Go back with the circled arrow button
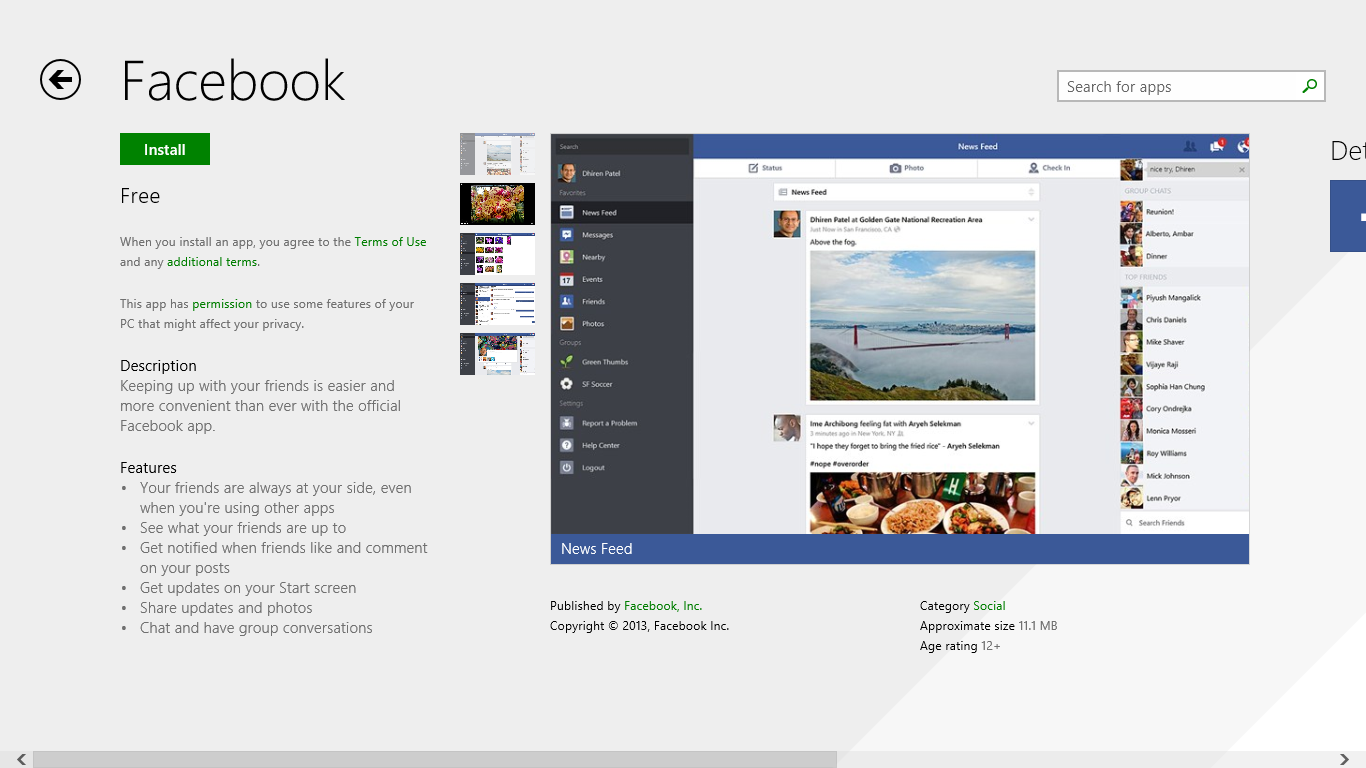Image resolution: width=1366 pixels, height=768 pixels. (x=60, y=80)
